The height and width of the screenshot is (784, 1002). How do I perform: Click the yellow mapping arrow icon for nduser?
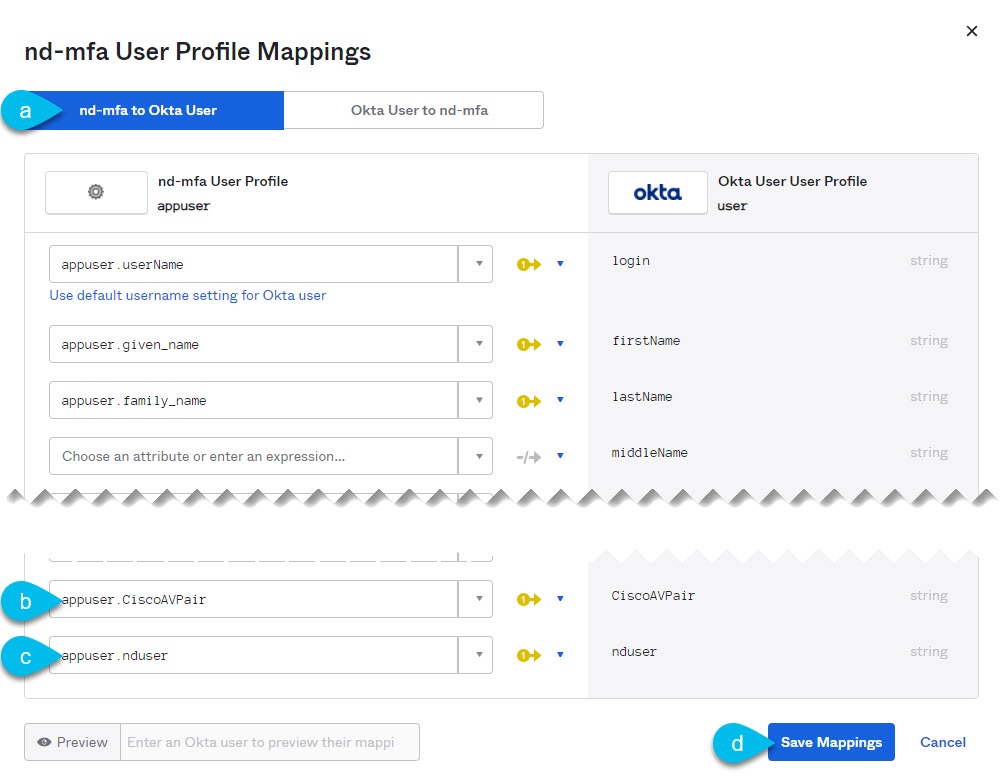tap(528, 655)
